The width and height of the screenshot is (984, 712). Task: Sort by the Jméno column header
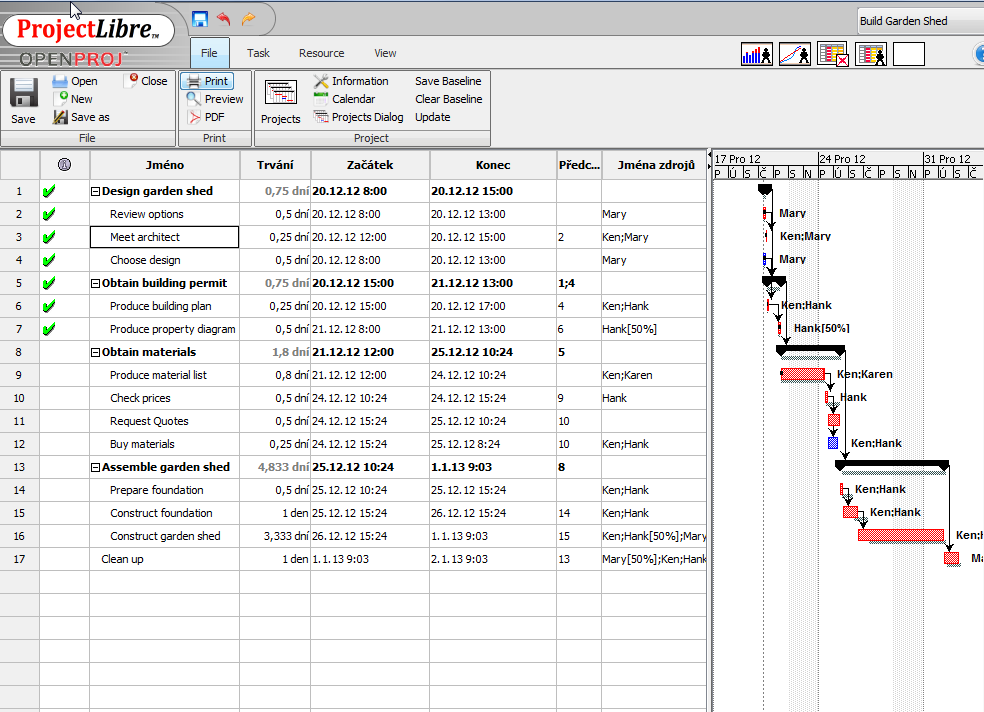click(165, 165)
